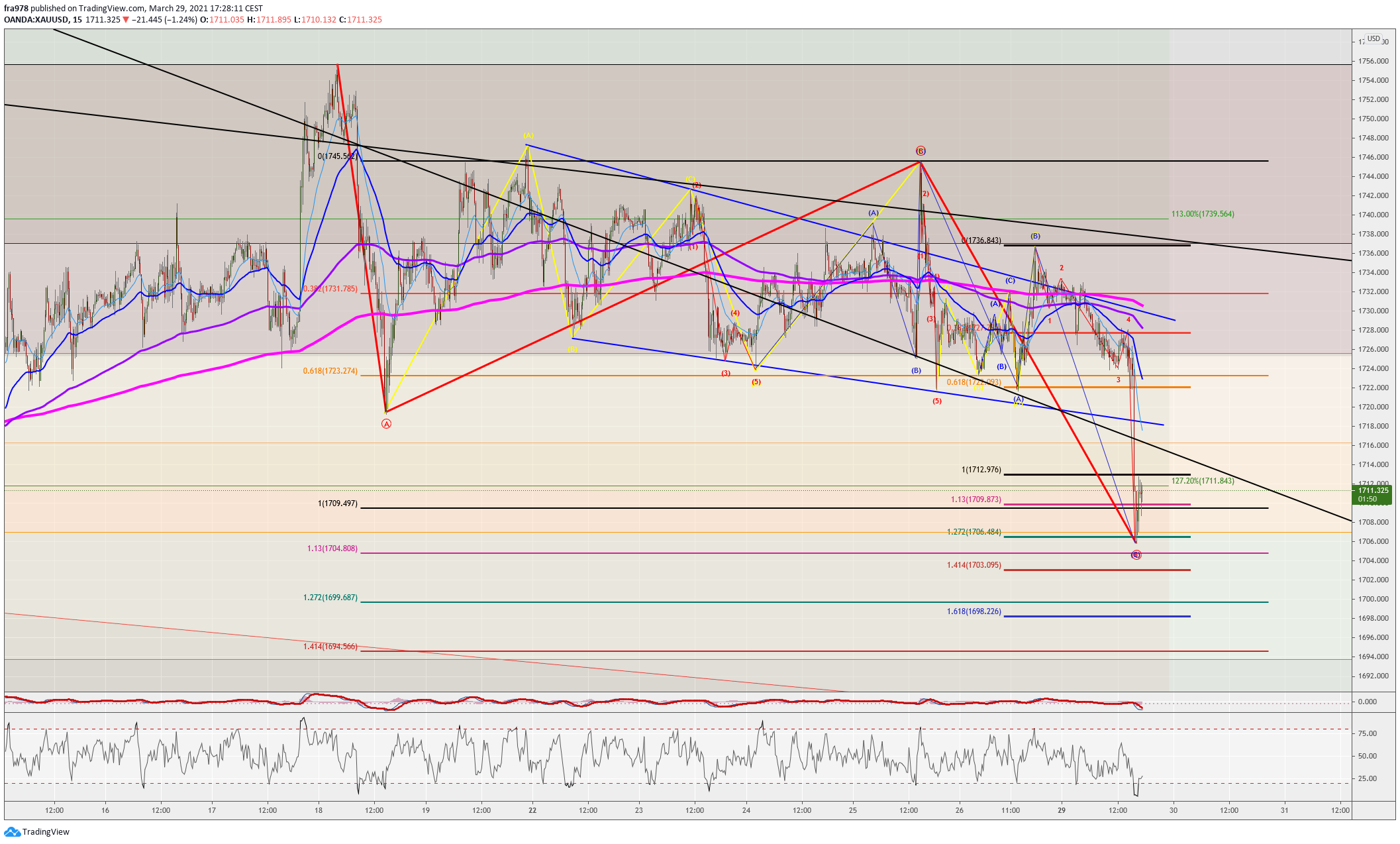Click date label 16 on time axis
Screen dimensions: 1400x844
105,810
